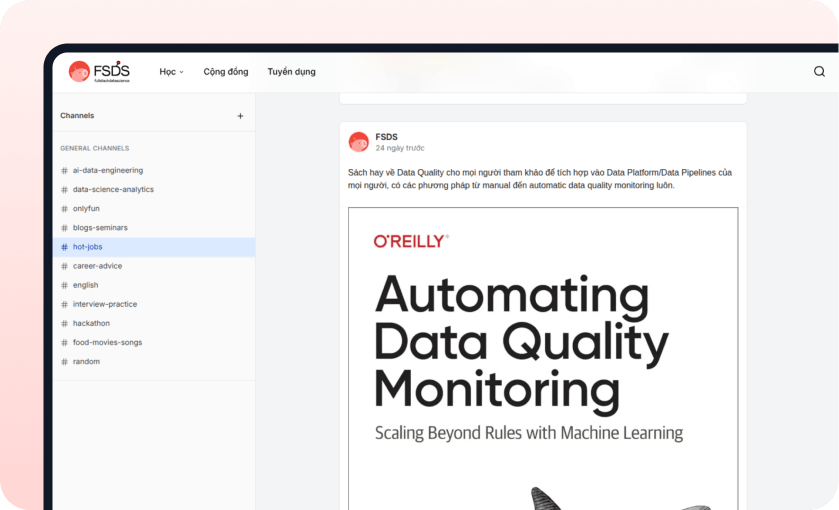Open the Cộng đồng menu item
Image resolution: width=839 pixels, height=510 pixels.
tap(225, 72)
